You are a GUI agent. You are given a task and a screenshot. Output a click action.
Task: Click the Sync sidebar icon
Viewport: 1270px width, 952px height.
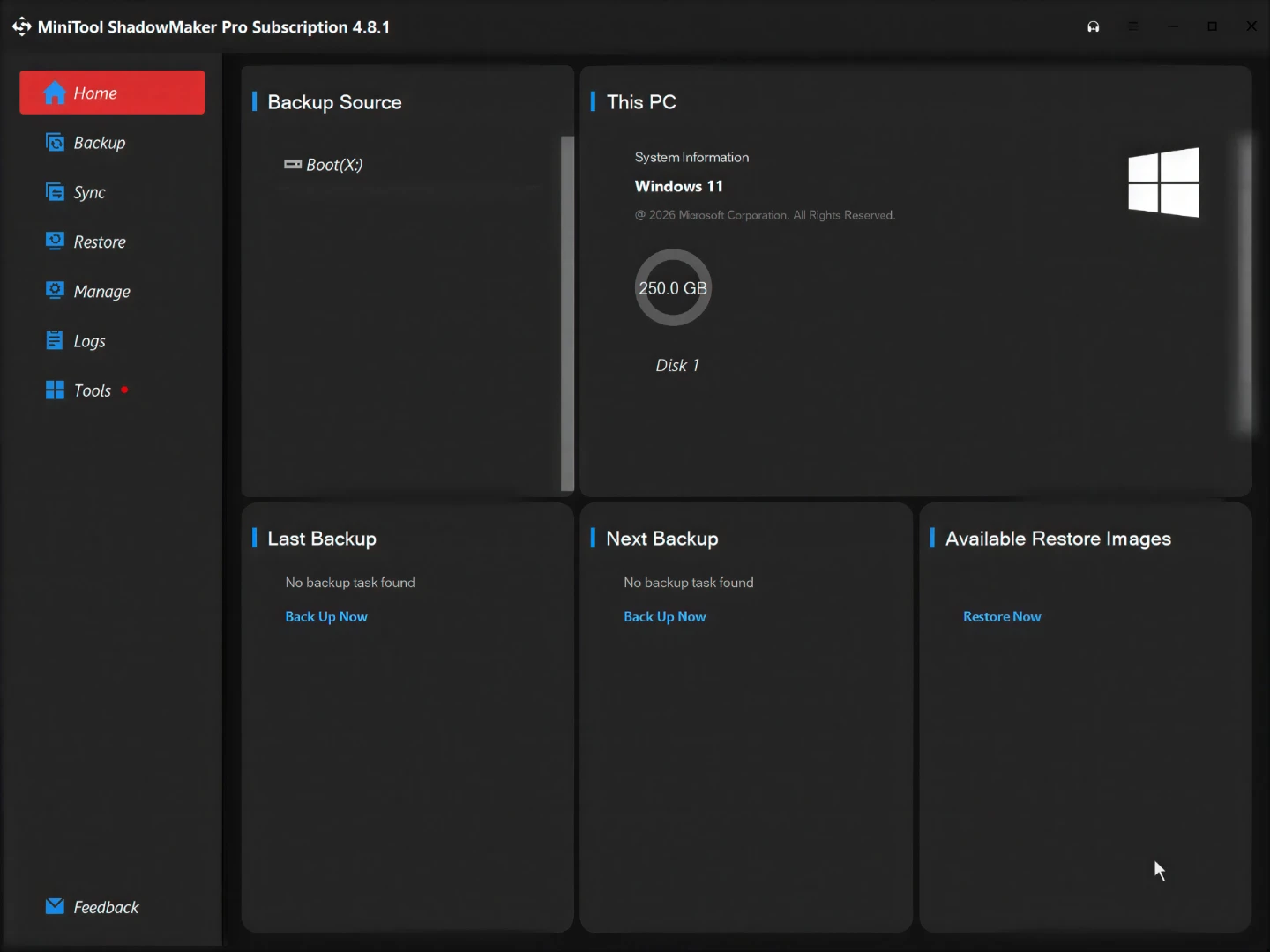55,191
